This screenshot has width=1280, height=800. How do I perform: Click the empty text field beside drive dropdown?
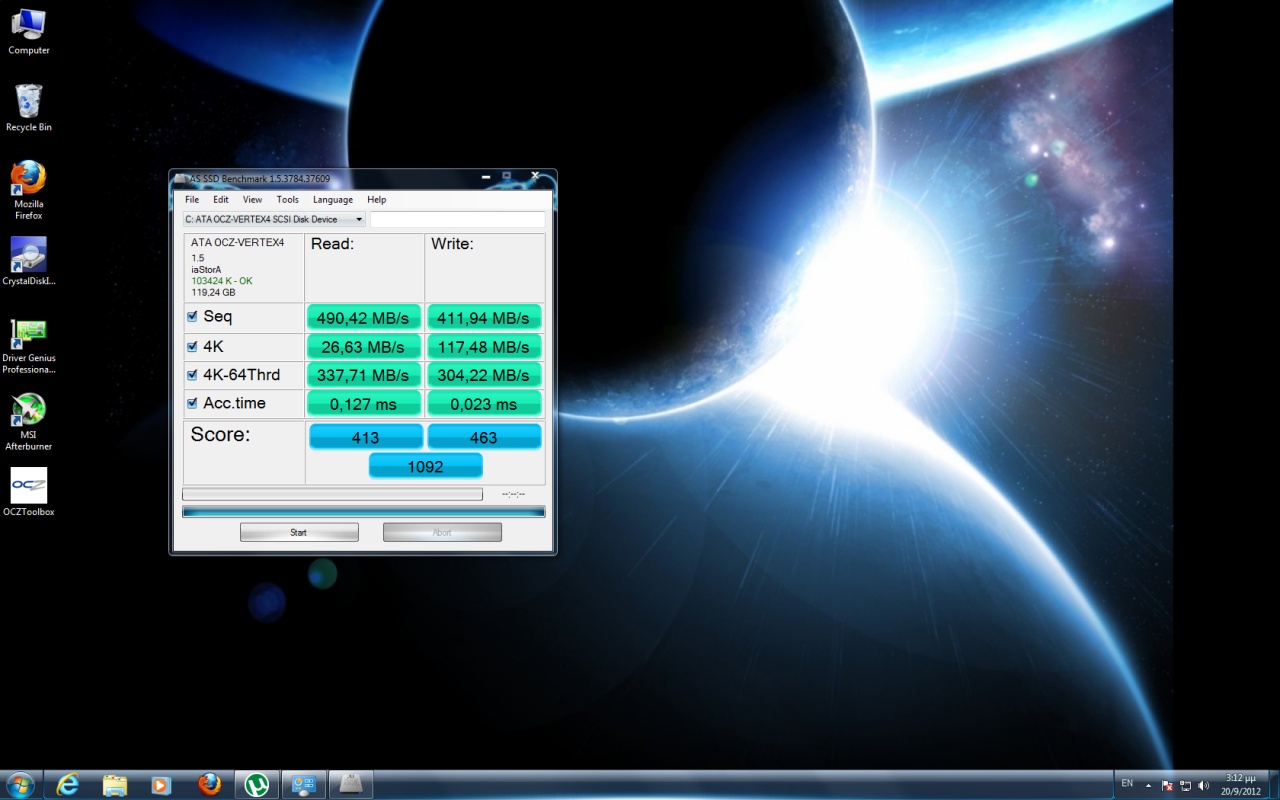pos(458,219)
